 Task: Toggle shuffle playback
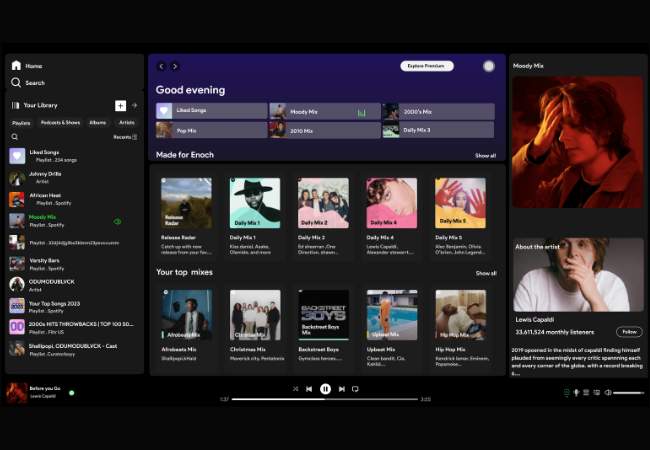295,388
